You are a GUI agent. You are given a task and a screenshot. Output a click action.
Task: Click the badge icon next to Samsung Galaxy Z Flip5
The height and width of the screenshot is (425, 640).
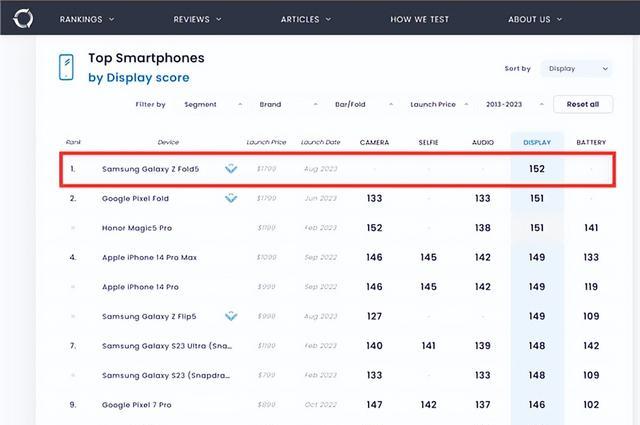coord(231,316)
